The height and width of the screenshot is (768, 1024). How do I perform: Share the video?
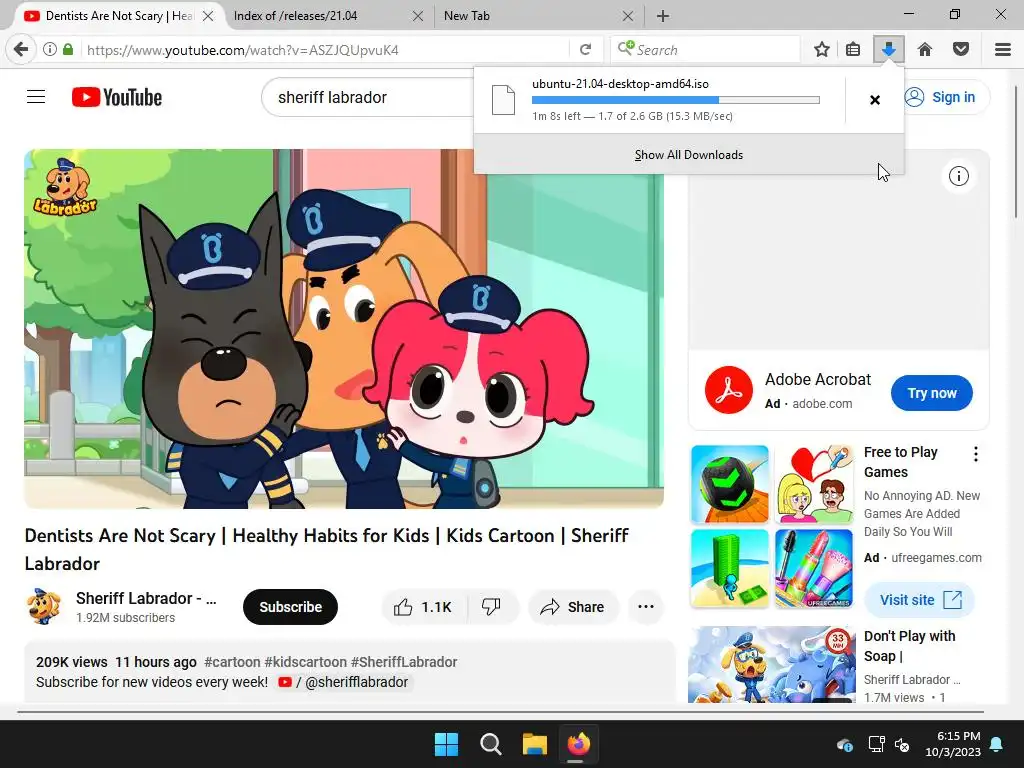(x=573, y=607)
